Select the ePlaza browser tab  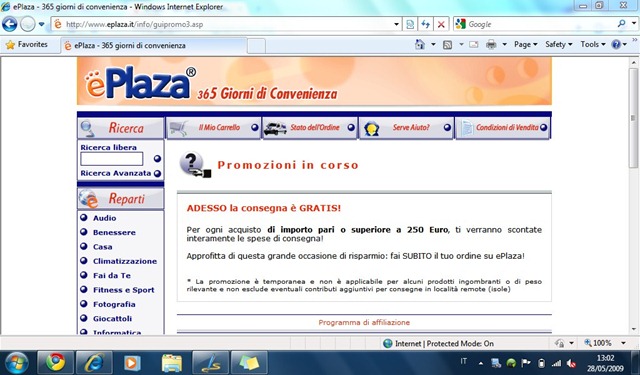[x=153, y=45]
